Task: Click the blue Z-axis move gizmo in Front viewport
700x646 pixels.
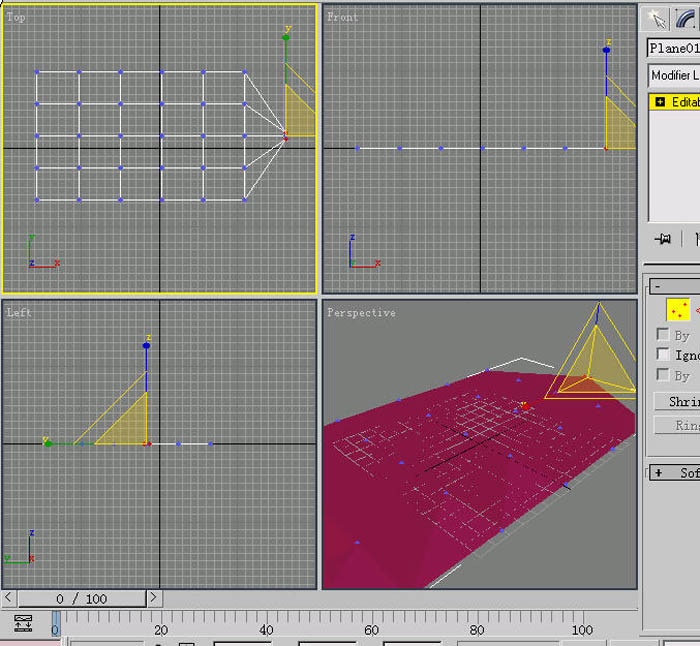Action: click(x=606, y=50)
